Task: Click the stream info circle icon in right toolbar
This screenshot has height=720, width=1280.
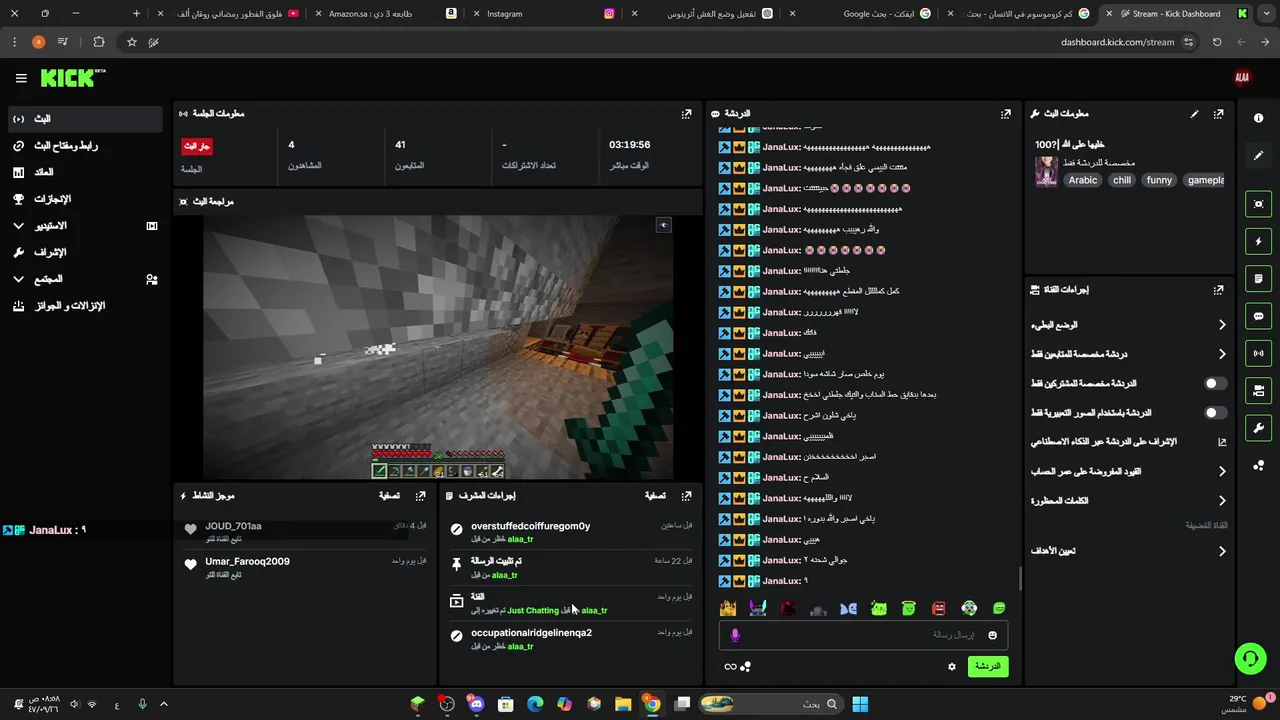Action: [x=1258, y=118]
